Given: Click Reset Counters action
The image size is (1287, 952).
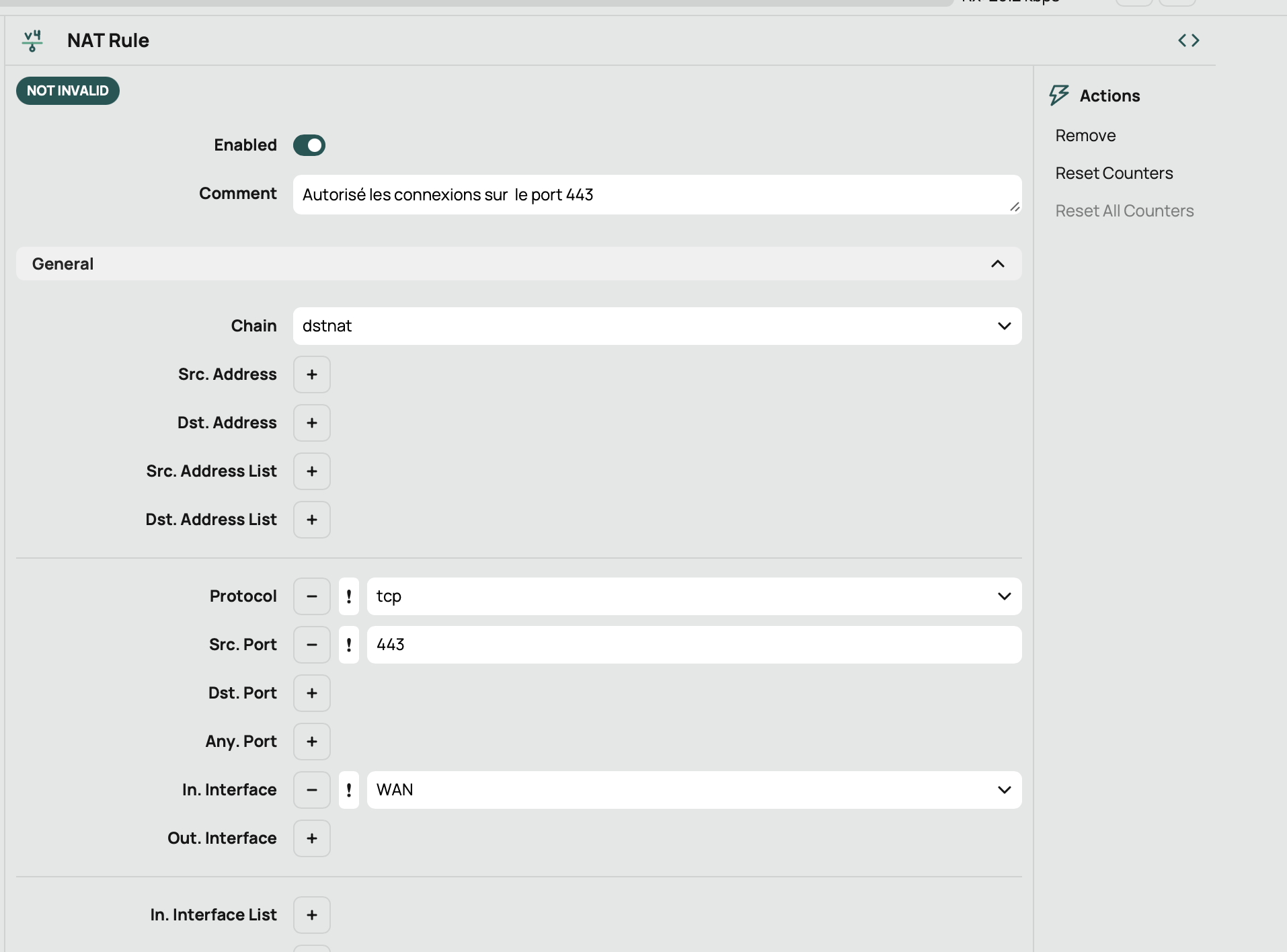Looking at the screenshot, I should click(1114, 173).
